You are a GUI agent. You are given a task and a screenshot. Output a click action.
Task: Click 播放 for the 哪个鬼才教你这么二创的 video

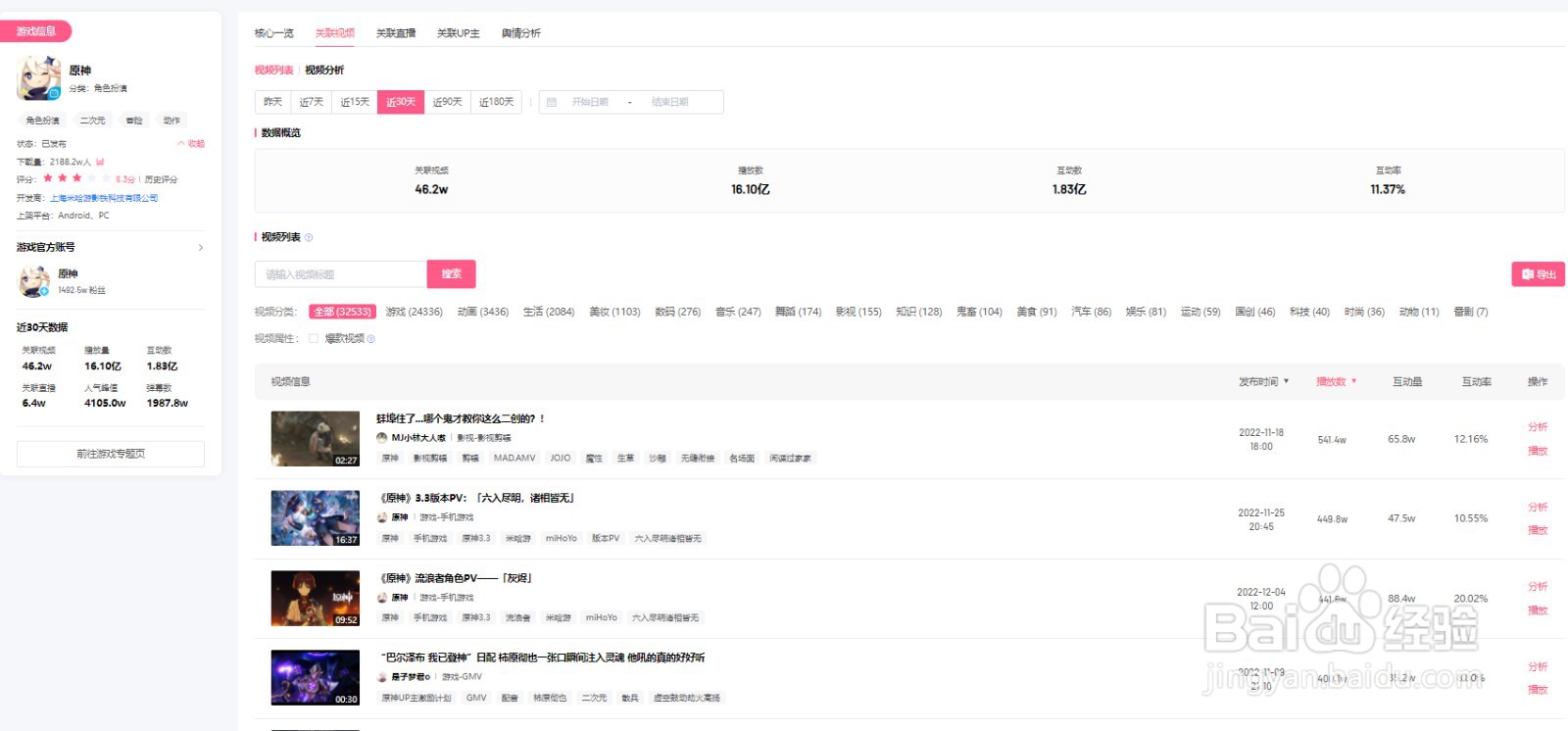[1538, 451]
